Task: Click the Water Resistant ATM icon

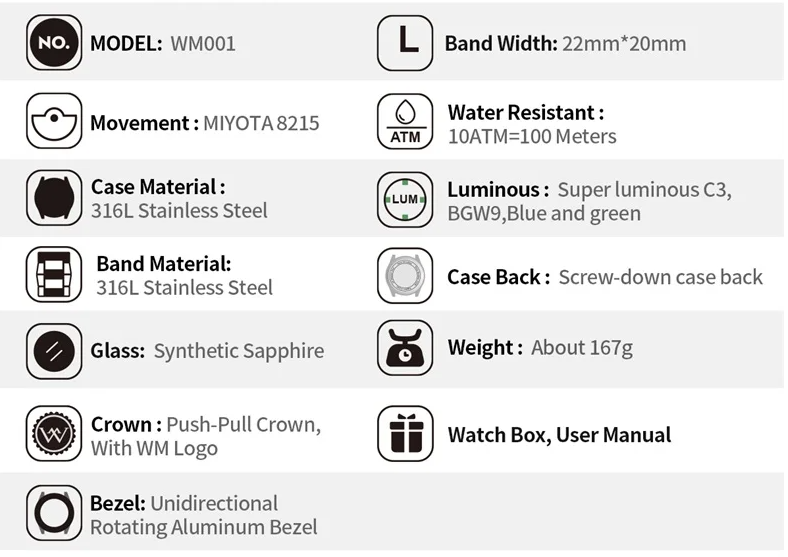Action: (405, 122)
